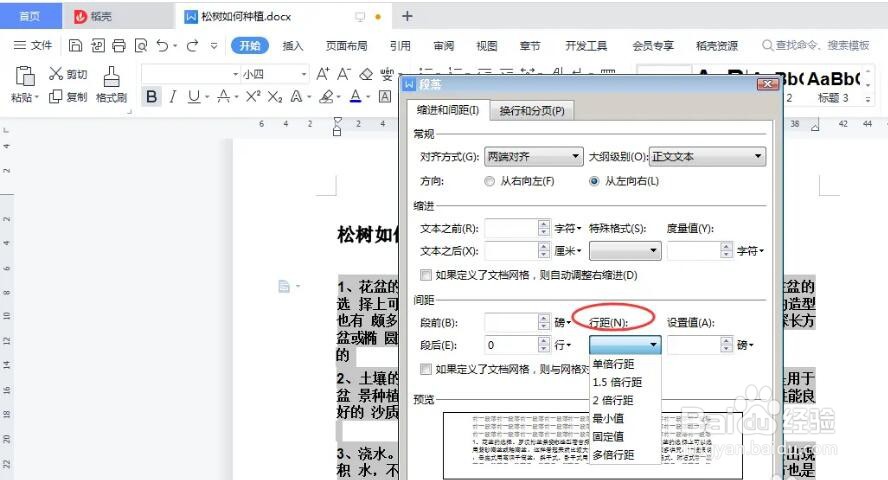Image resolution: width=888 pixels, height=480 pixels.
Task: Click the 开始 ribbon tab button
Action: pos(250,46)
